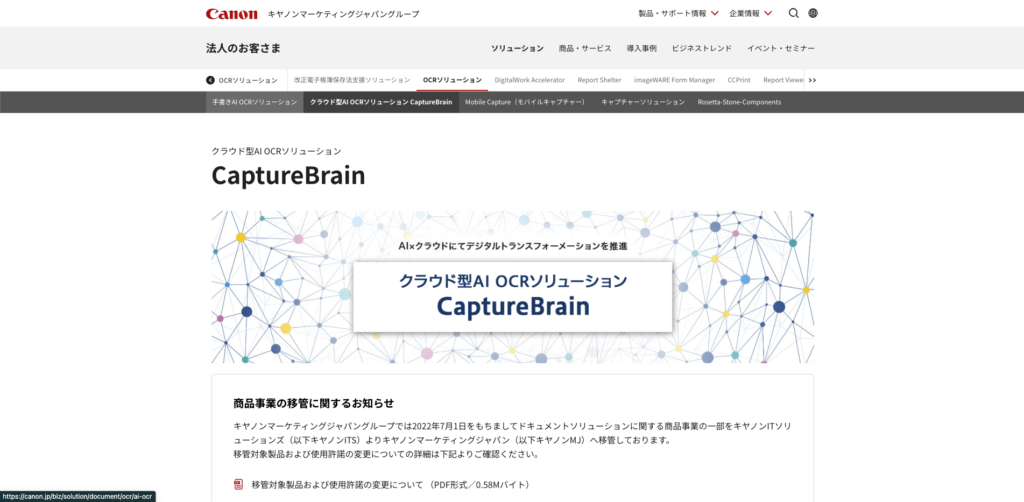Open the search magnifier icon

click(794, 14)
